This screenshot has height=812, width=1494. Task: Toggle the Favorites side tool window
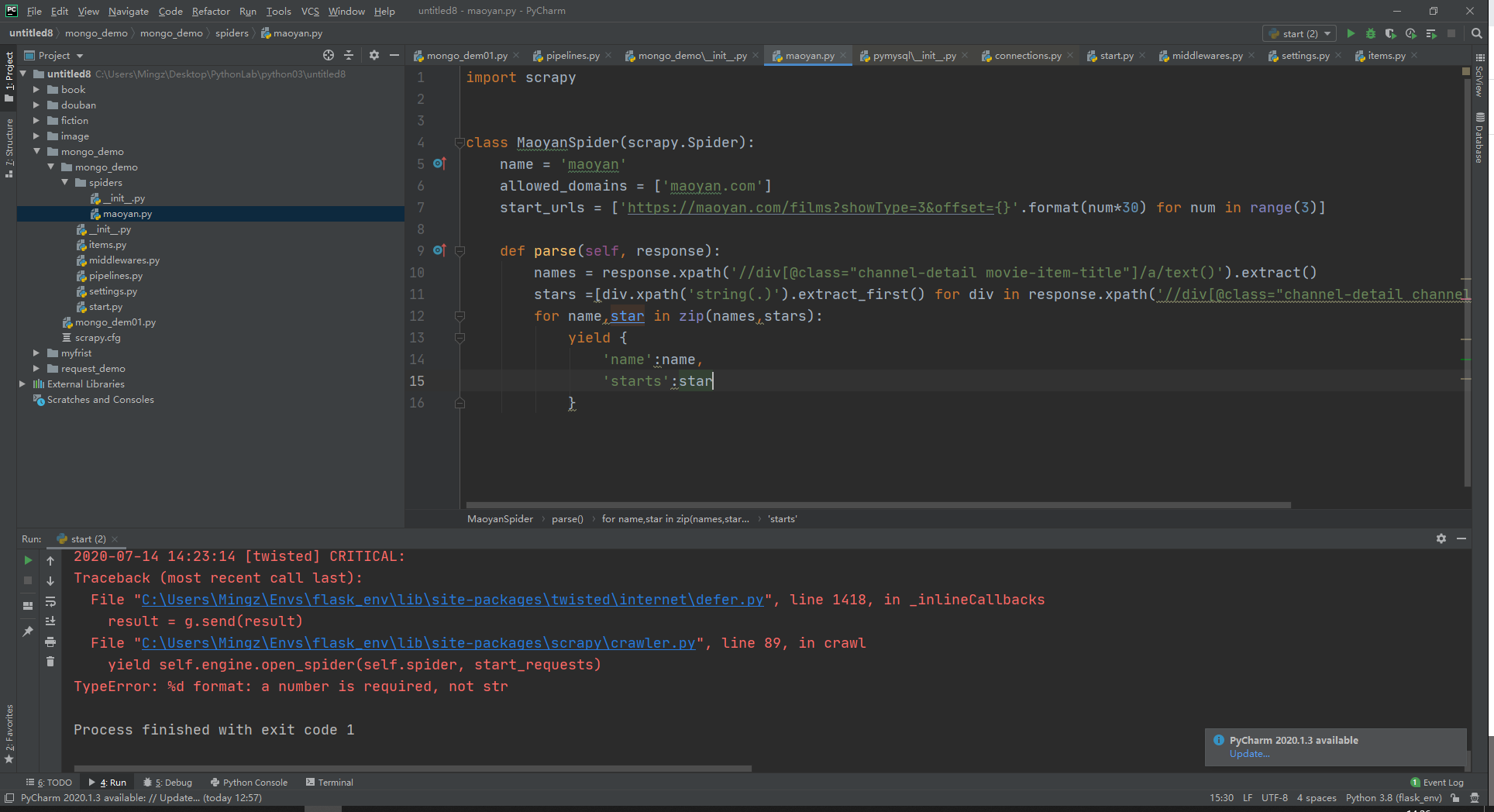point(9,734)
